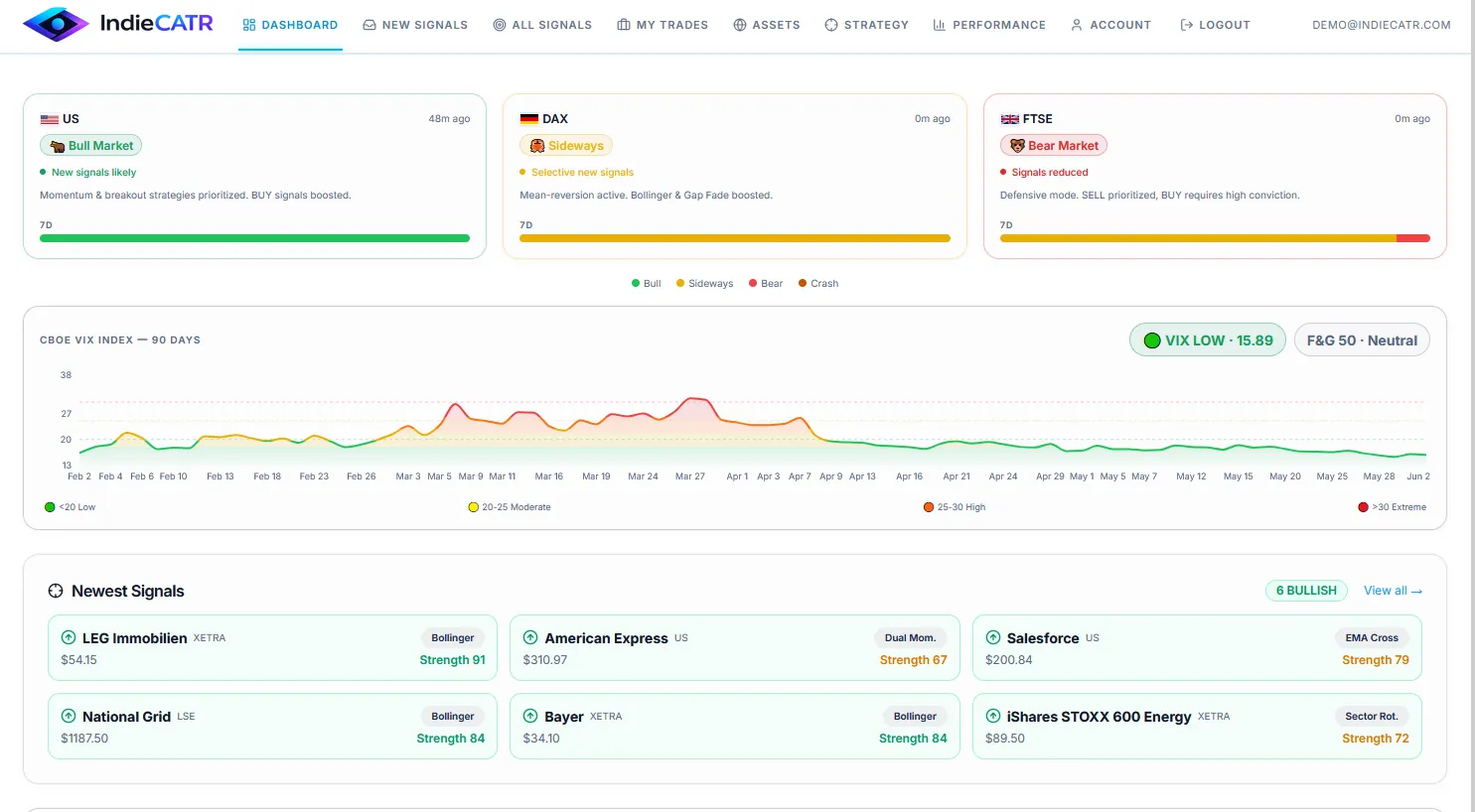The image size is (1475, 812).
Task: Click the Bollinger tag on LEG Immobilien
Action: 453,638
